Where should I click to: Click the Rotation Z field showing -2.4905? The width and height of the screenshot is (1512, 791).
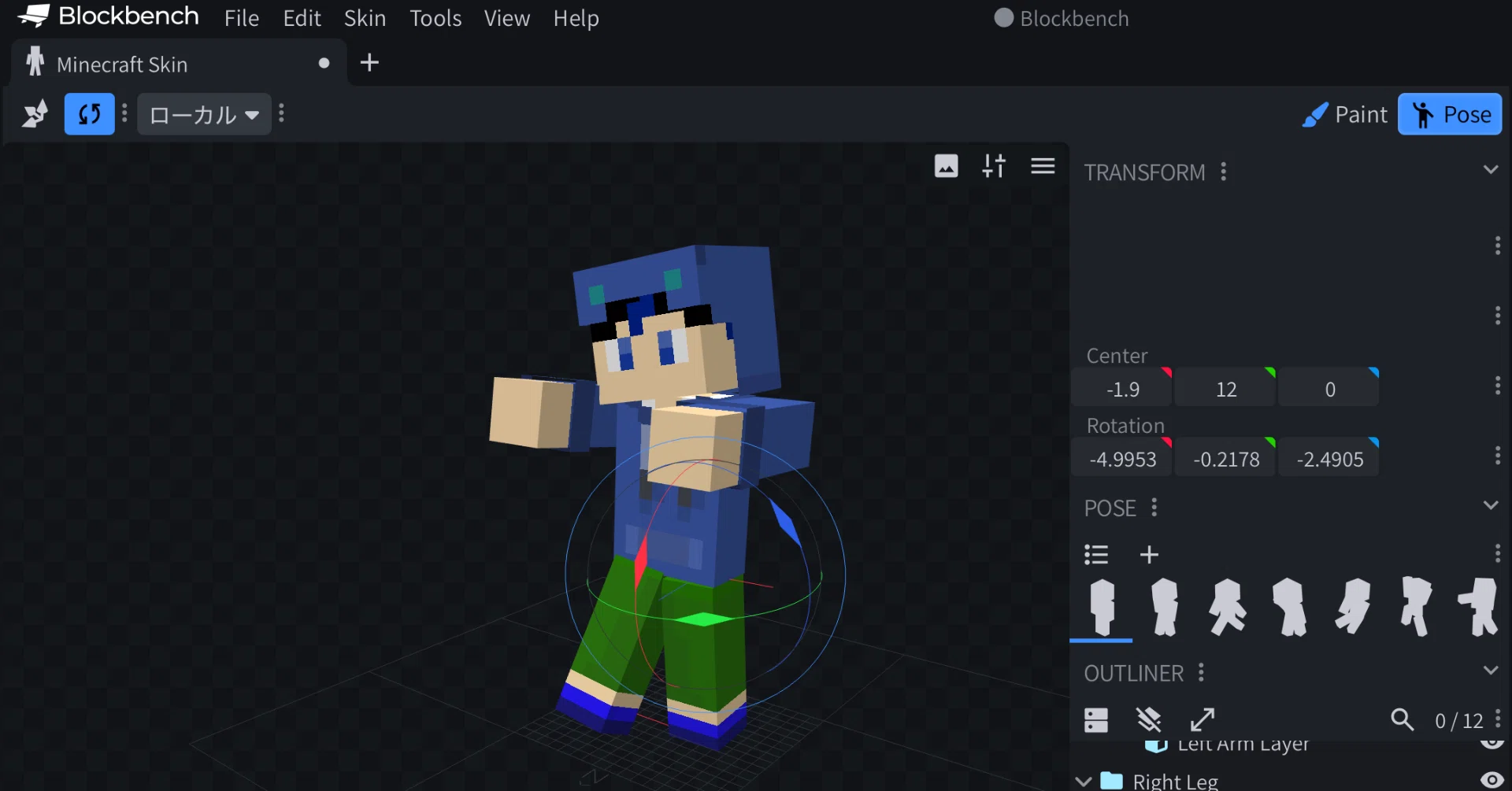1329,459
